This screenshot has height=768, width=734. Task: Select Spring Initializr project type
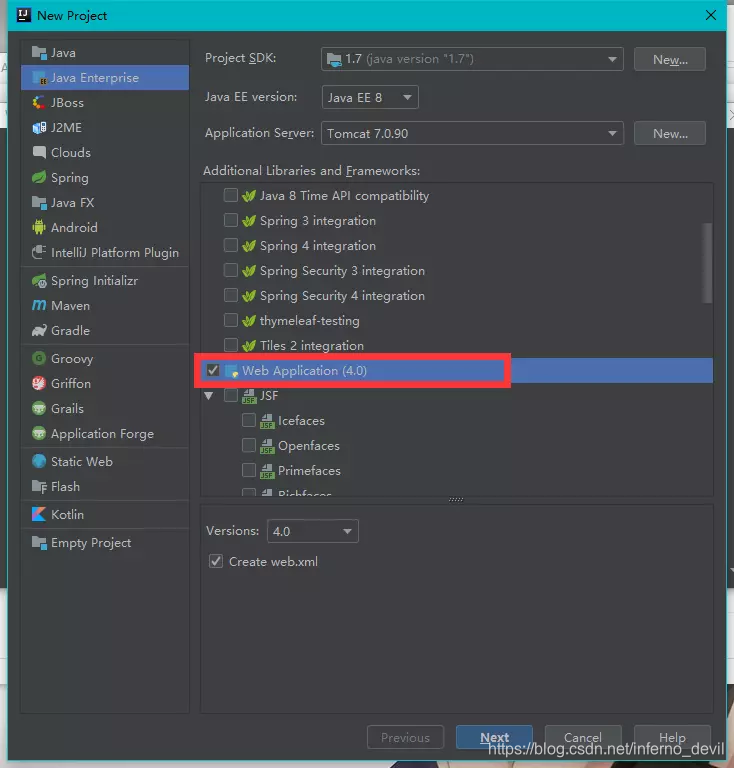tap(105, 281)
